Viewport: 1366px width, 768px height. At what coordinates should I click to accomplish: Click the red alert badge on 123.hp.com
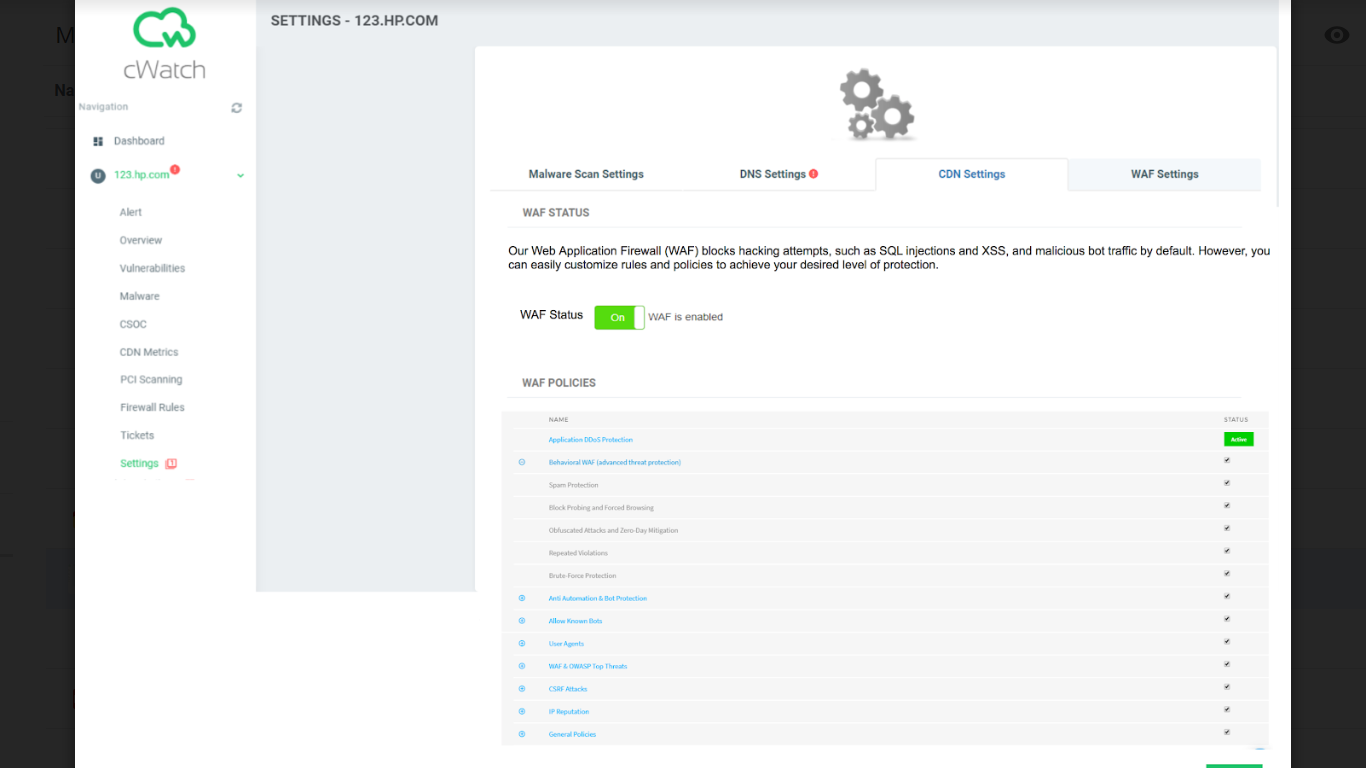[x=175, y=169]
